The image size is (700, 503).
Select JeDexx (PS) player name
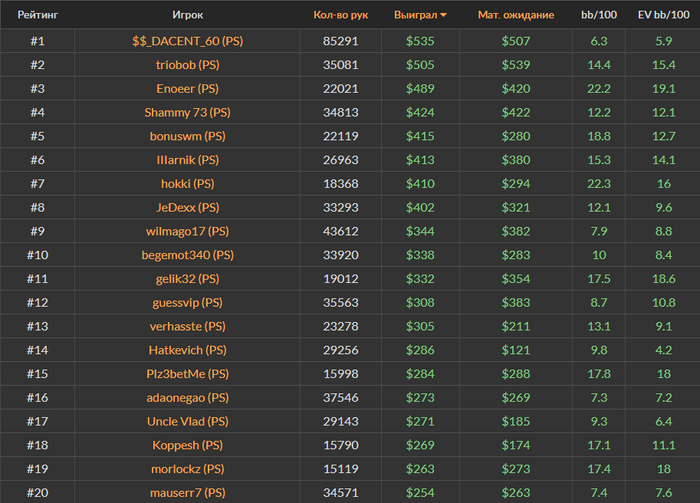[188, 208]
